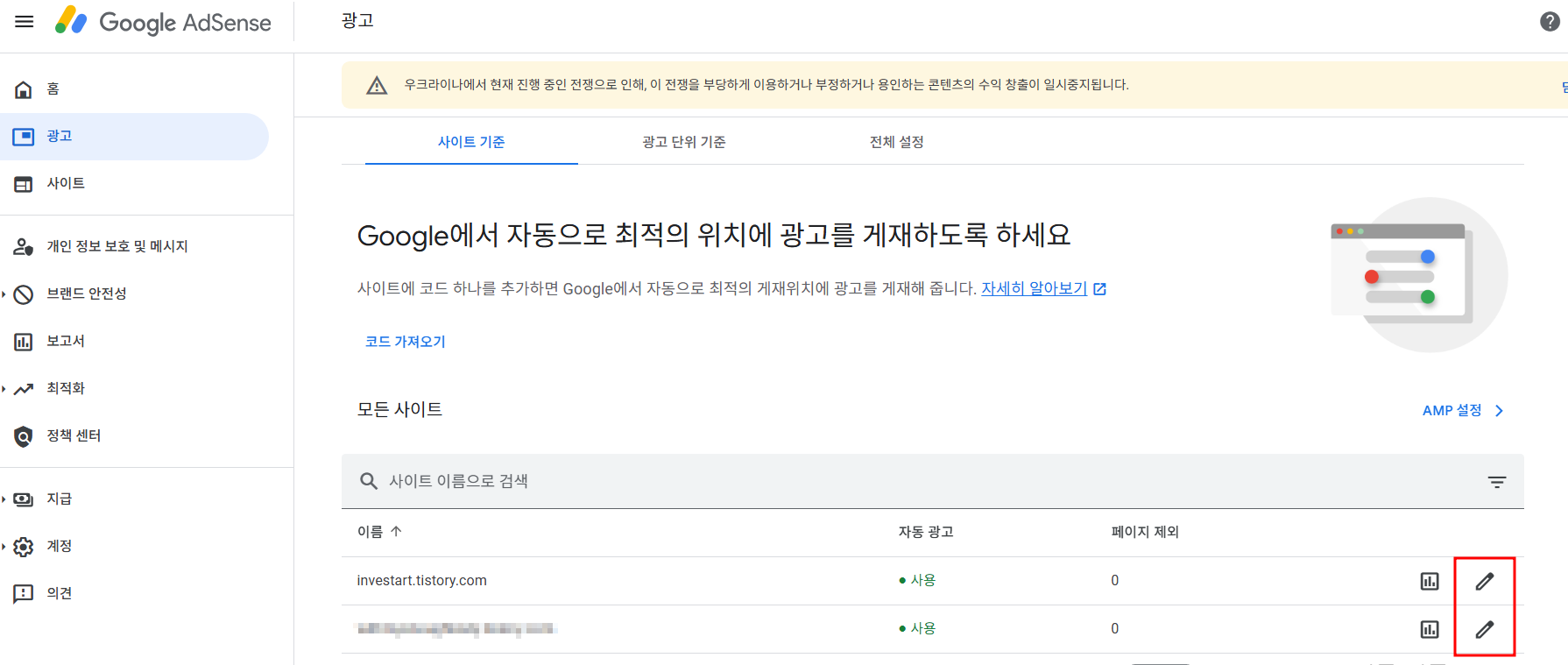Sort by name using the 이름 arrow
Image resolution: width=1568 pixels, height=665 pixels.
tap(396, 531)
